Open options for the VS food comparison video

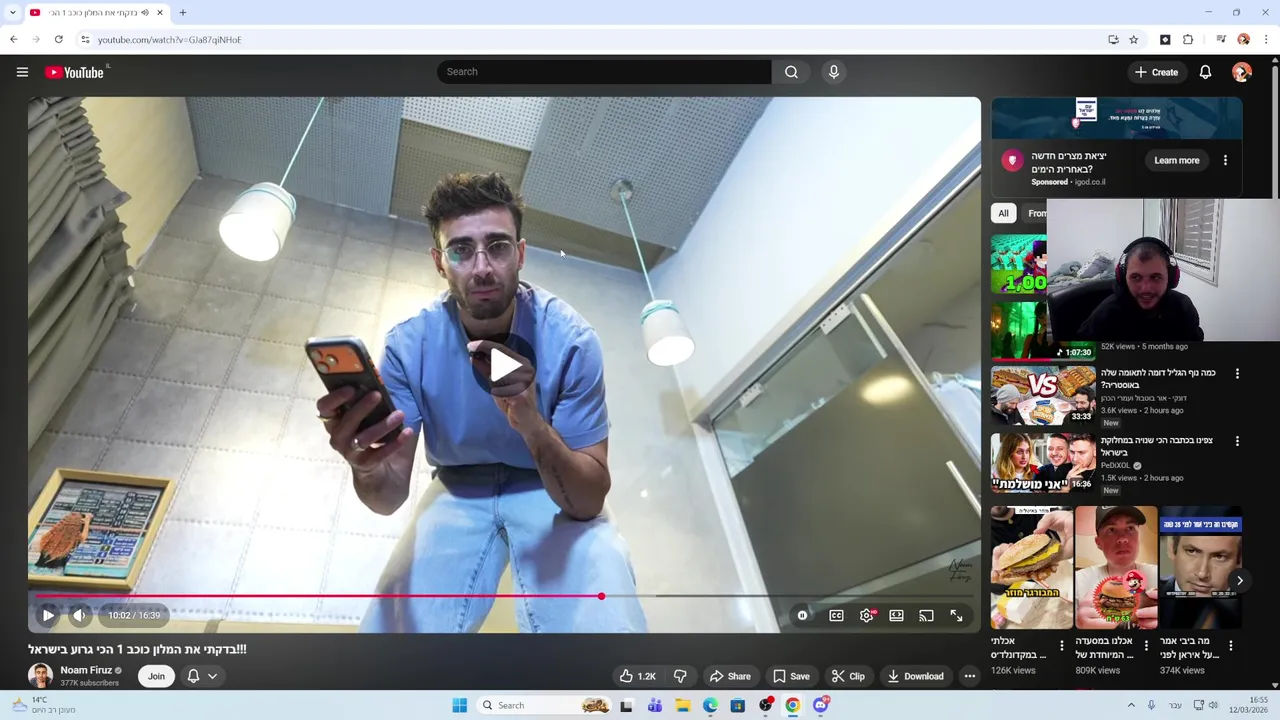(x=1237, y=373)
